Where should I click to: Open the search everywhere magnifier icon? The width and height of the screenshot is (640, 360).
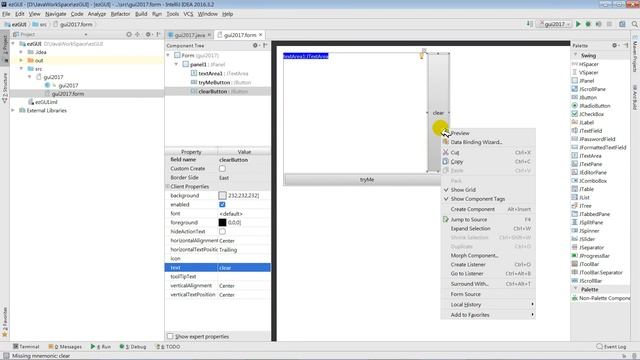635,24
